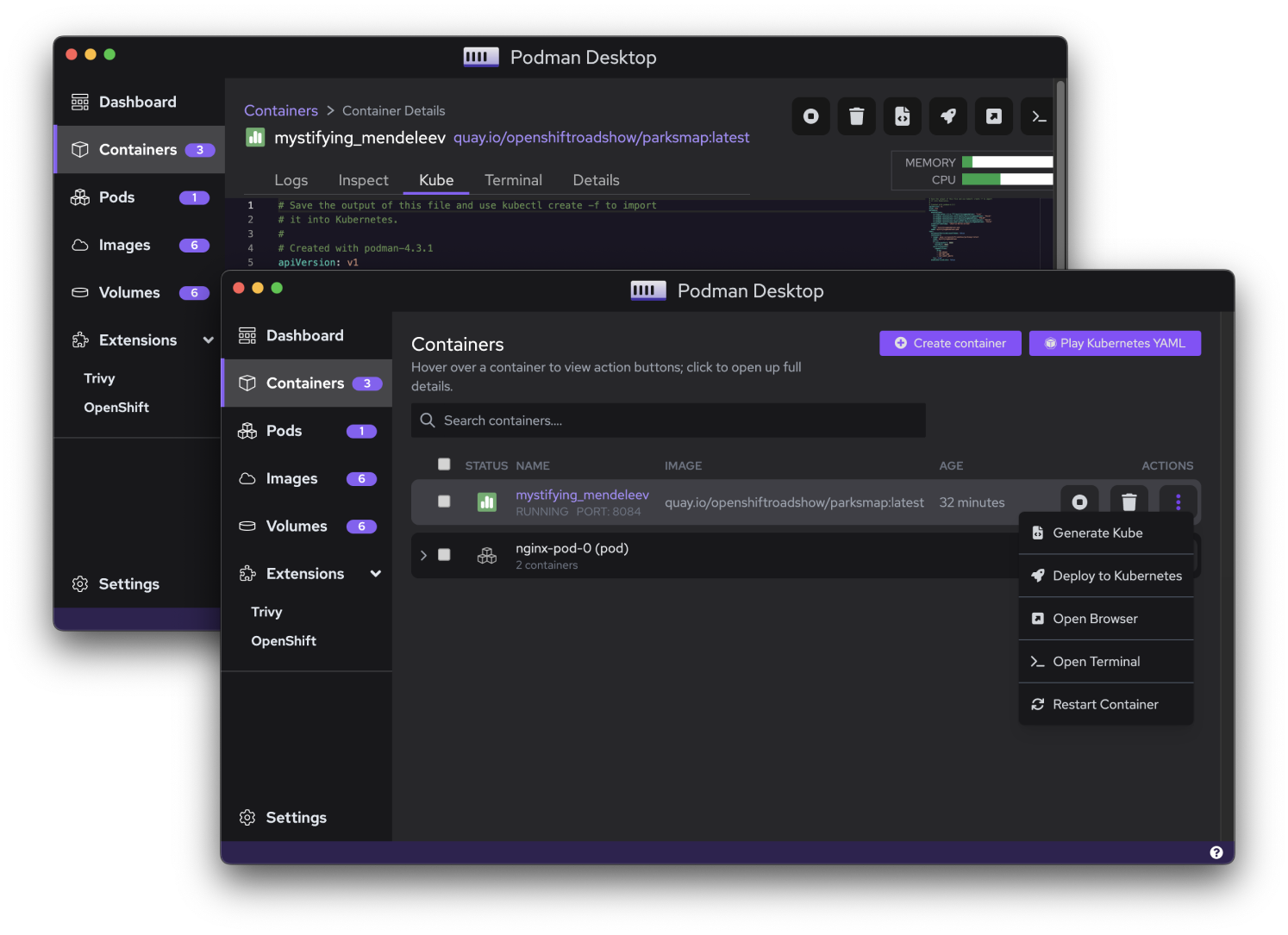Select Restart Container menu entry
1288x935 pixels.
point(1106,704)
